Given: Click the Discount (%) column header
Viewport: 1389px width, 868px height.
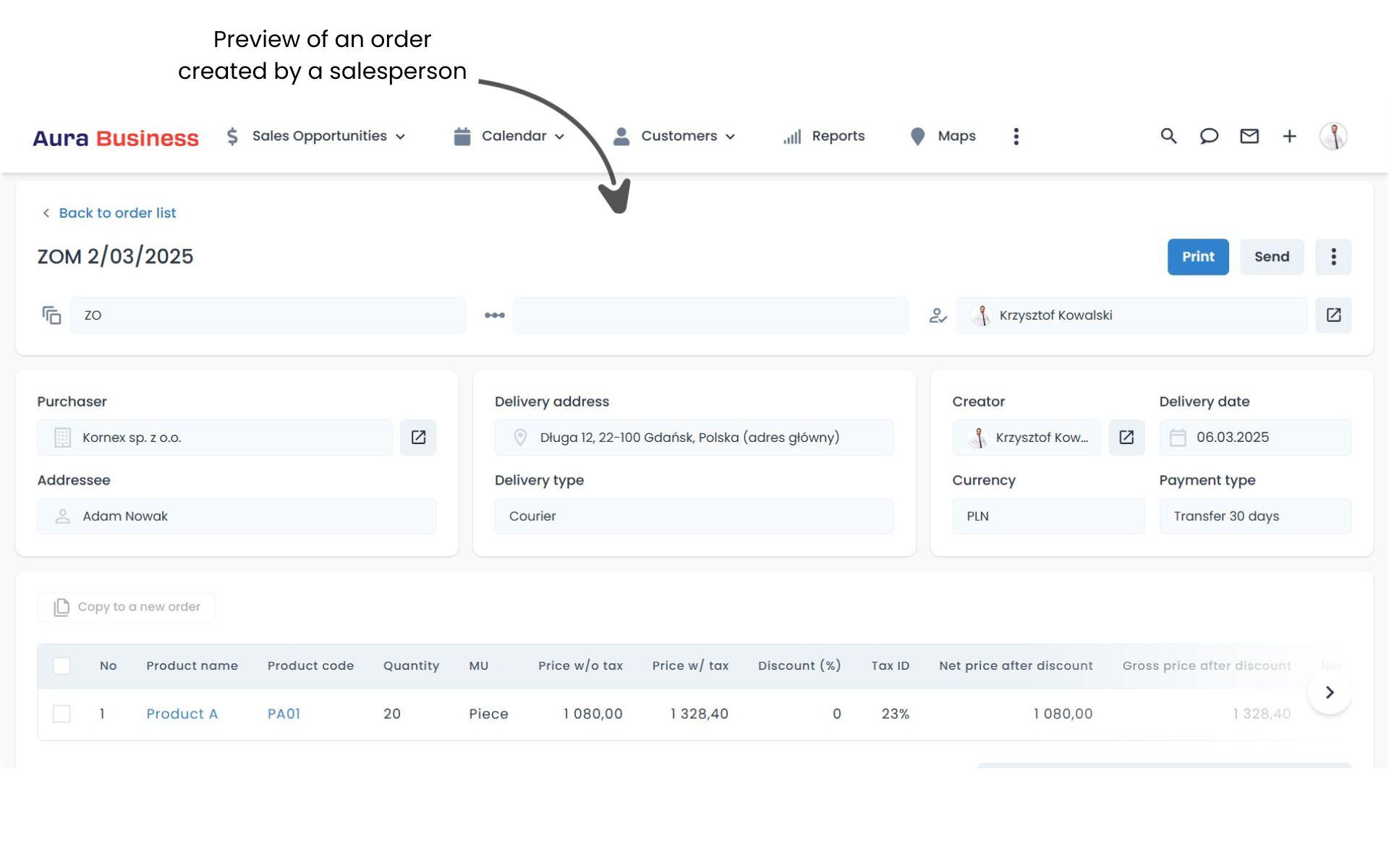Looking at the screenshot, I should 799,665.
